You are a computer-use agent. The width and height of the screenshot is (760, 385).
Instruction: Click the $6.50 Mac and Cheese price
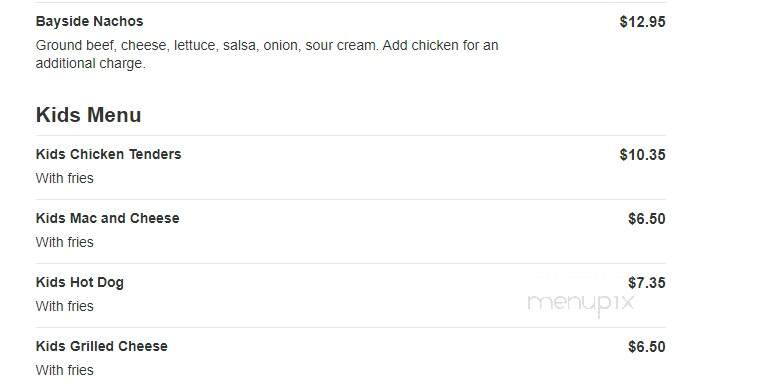(x=647, y=219)
